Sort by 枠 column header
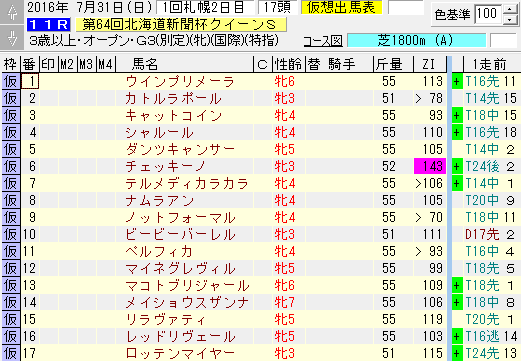This screenshot has height=361, width=521. [x=10, y=64]
